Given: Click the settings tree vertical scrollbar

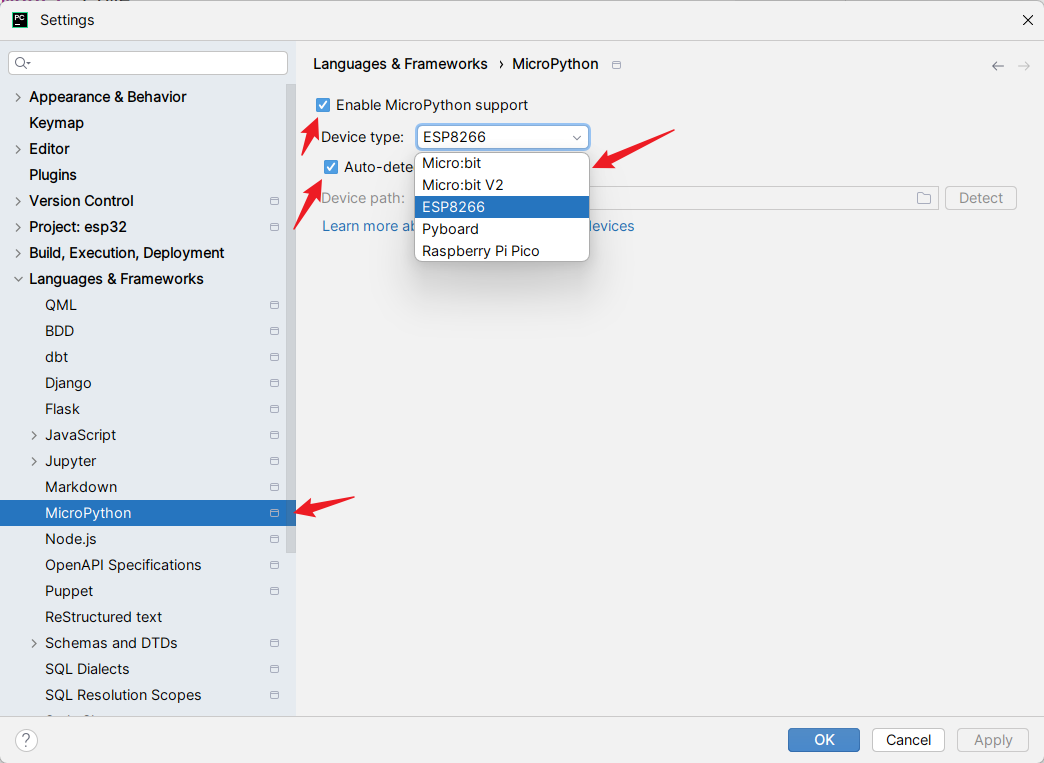Looking at the screenshot, I should [x=291, y=318].
